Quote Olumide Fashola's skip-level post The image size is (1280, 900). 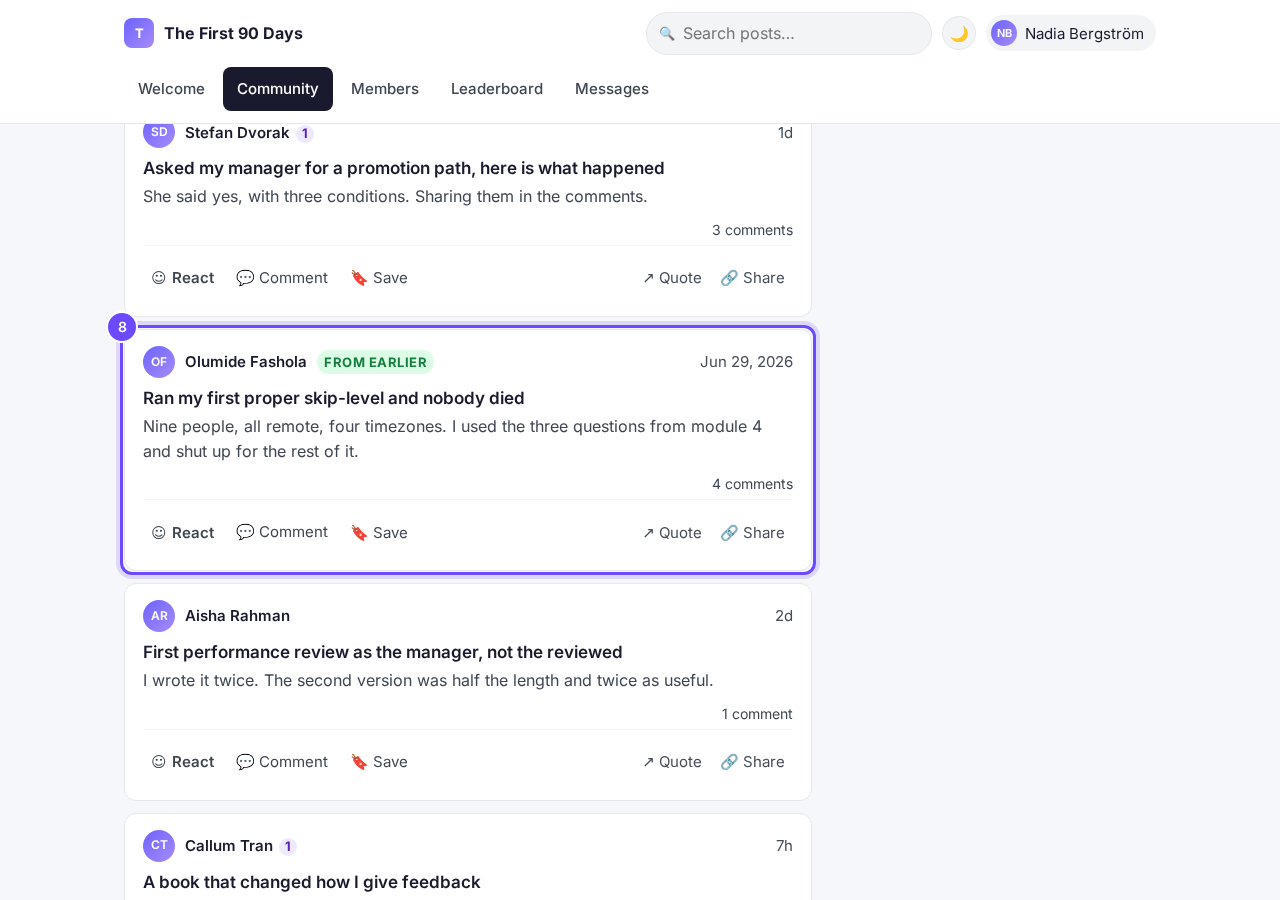[x=672, y=533]
